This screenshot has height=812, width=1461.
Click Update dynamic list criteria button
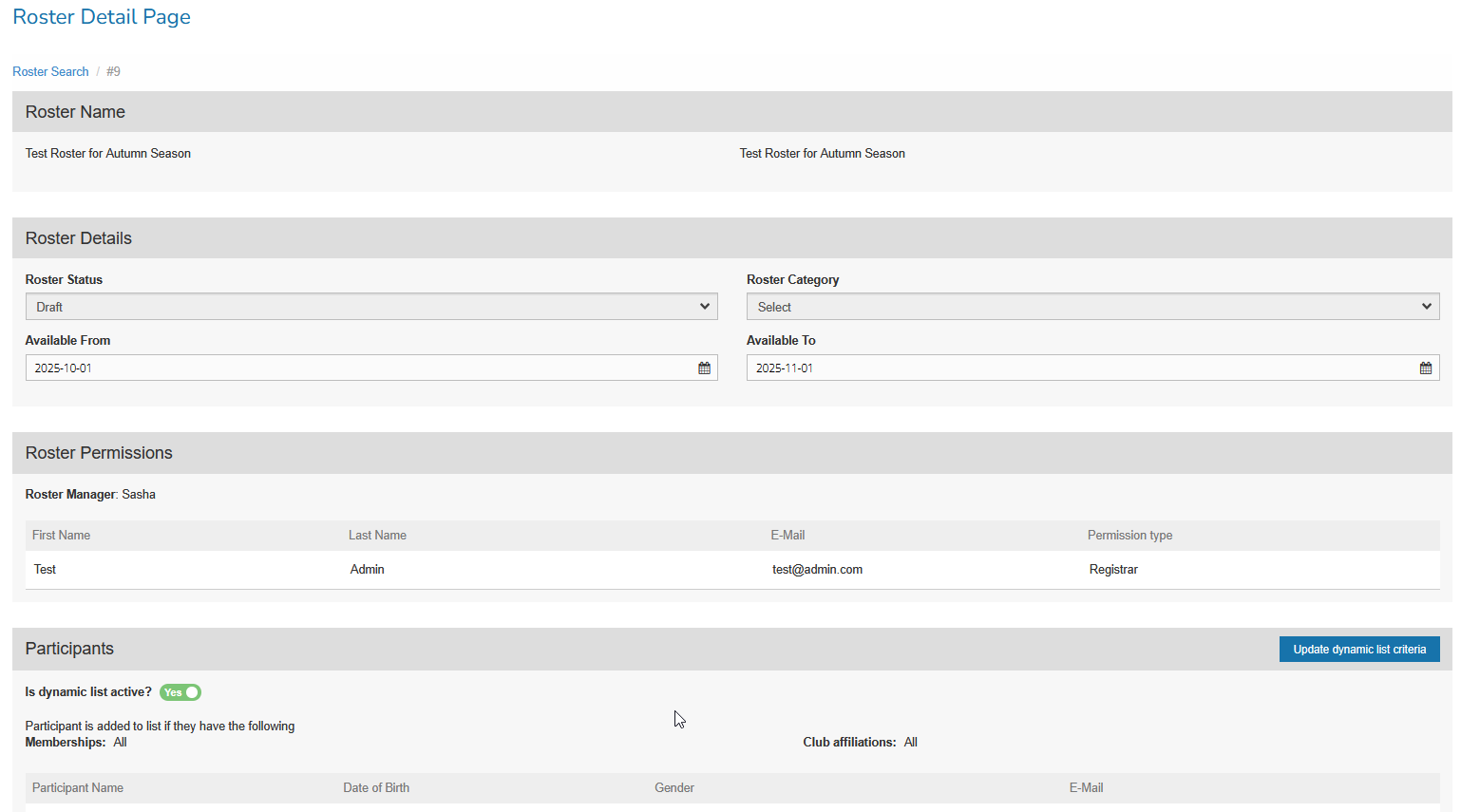[1358, 650]
